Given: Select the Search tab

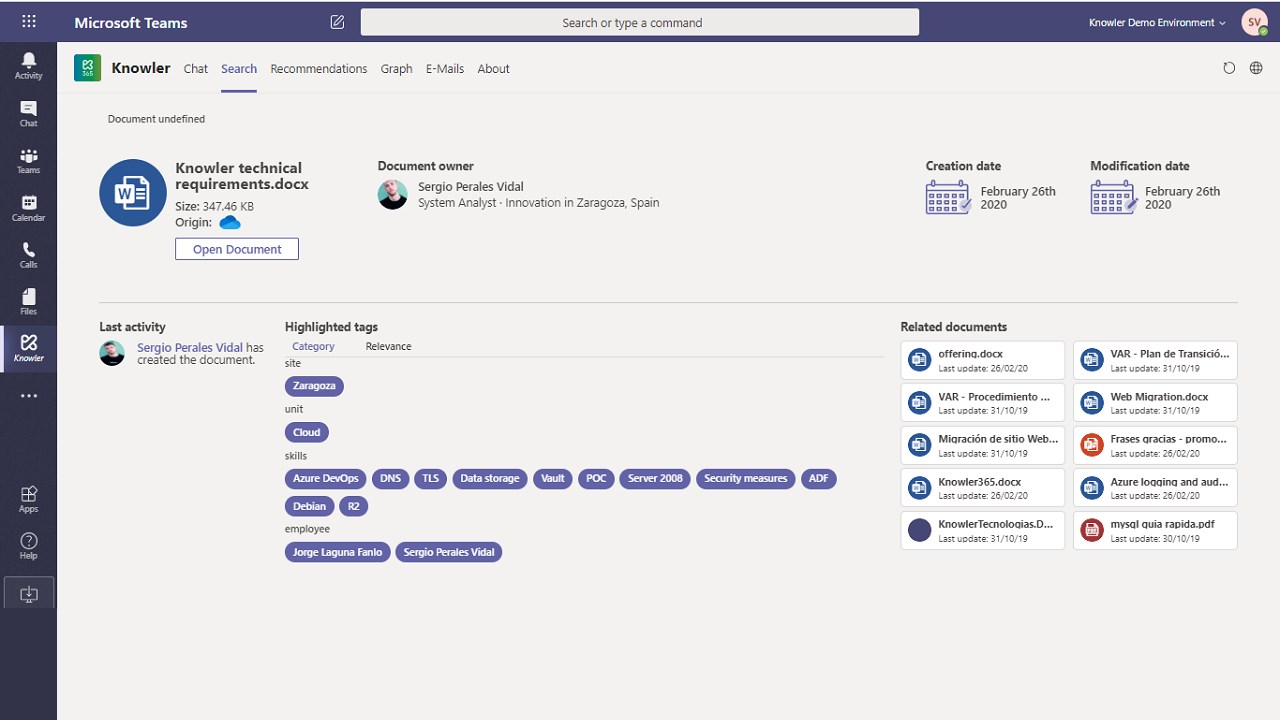Looking at the screenshot, I should click(239, 69).
